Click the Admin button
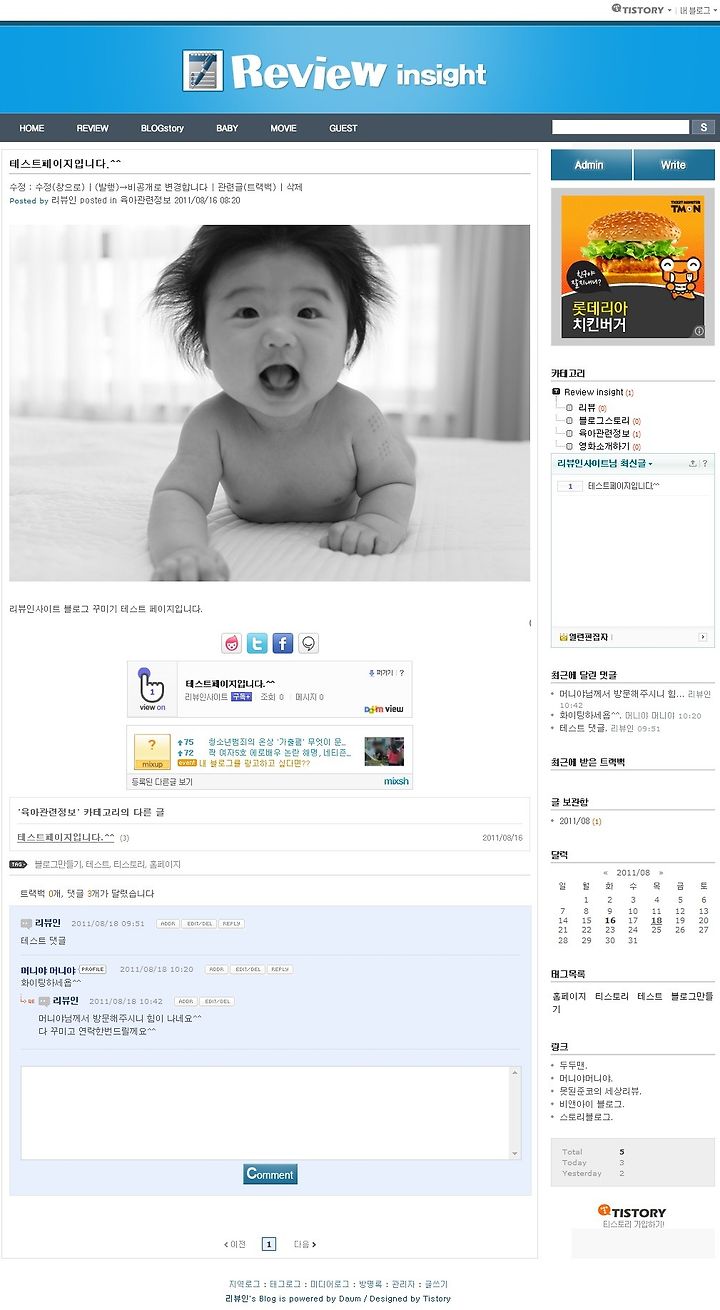This screenshot has height=1310, width=720. pos(591,165)
